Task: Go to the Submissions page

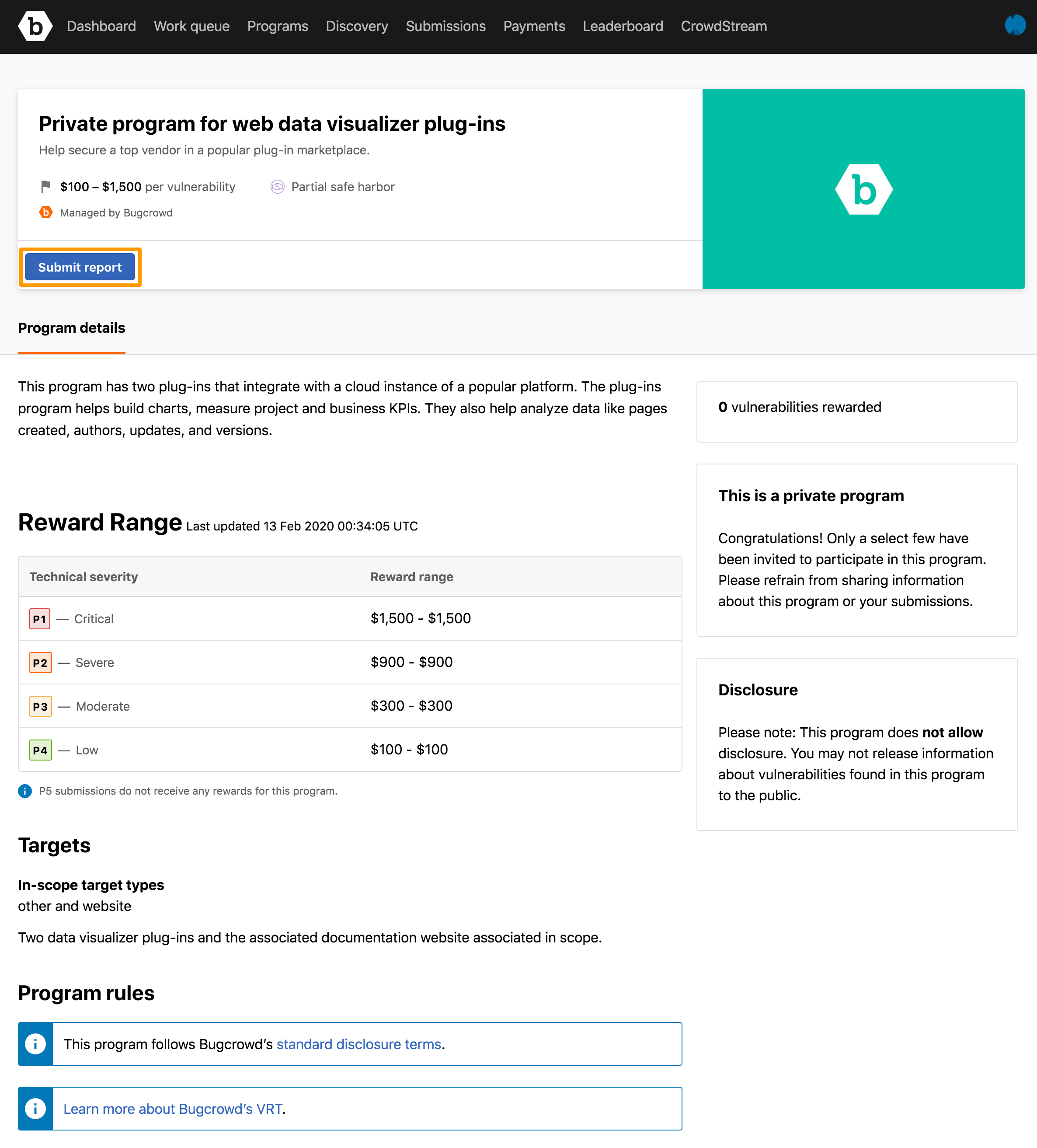Action: 445,26
